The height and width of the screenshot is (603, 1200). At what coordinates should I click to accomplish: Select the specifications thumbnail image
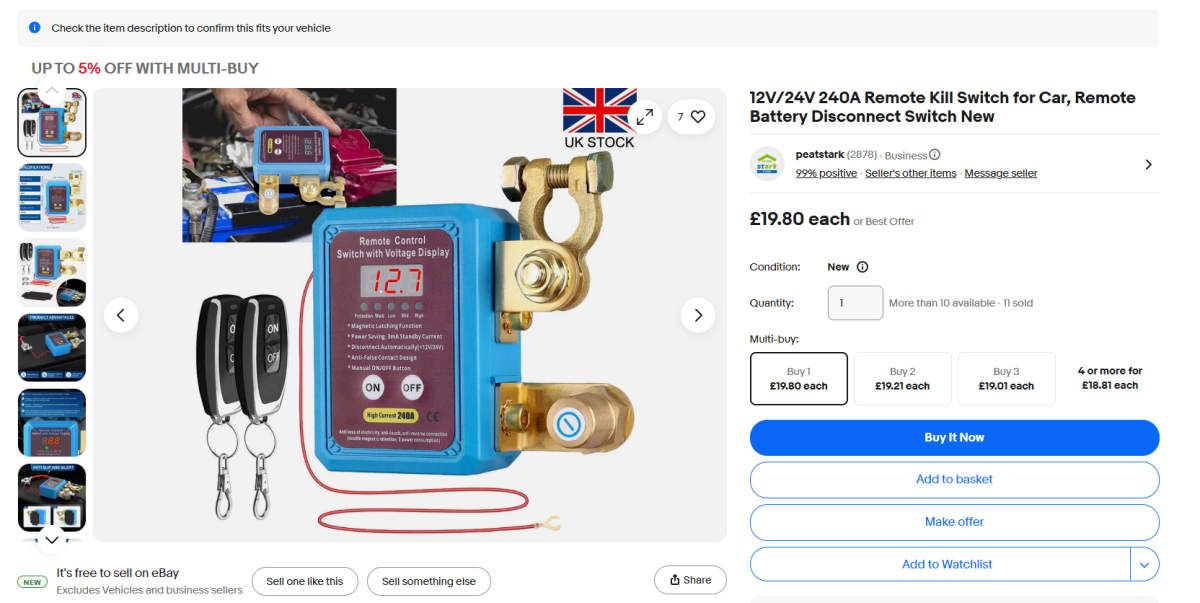click(52, 197)
